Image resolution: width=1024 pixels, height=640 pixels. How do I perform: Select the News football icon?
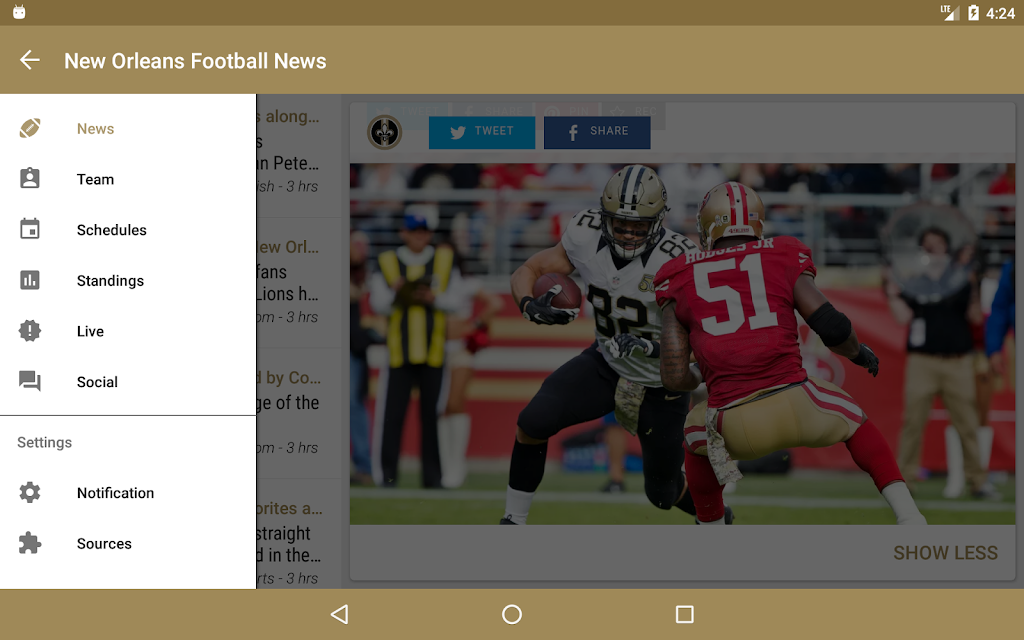point(29,128)
